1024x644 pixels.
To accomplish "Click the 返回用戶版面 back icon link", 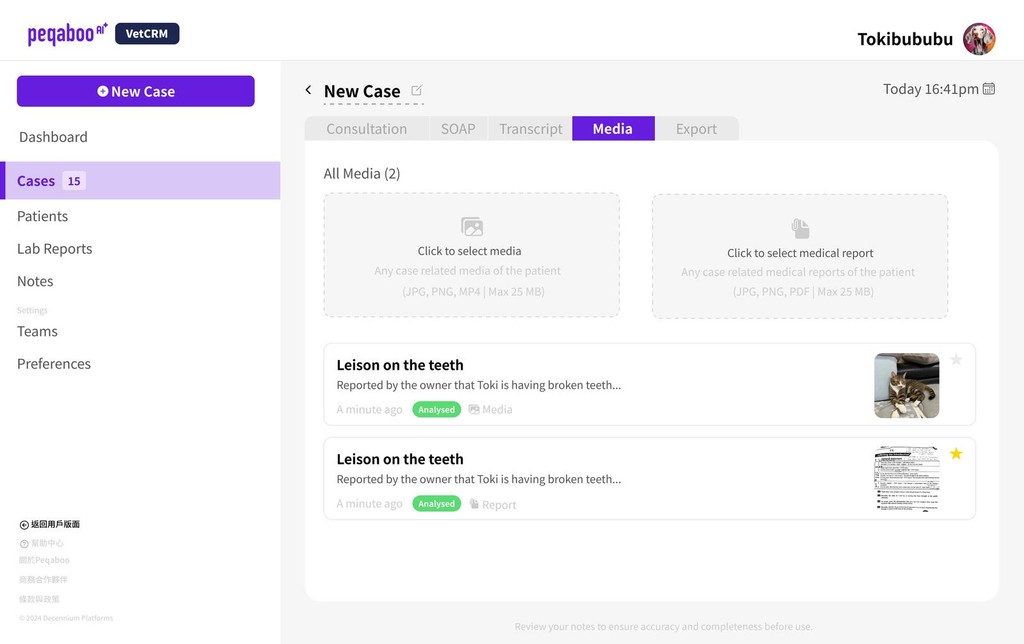I will [x=50, y=524].
